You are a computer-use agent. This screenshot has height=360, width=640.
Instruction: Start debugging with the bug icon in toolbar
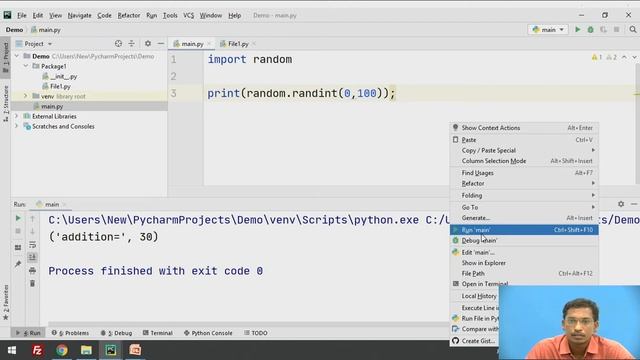[590, 29]
